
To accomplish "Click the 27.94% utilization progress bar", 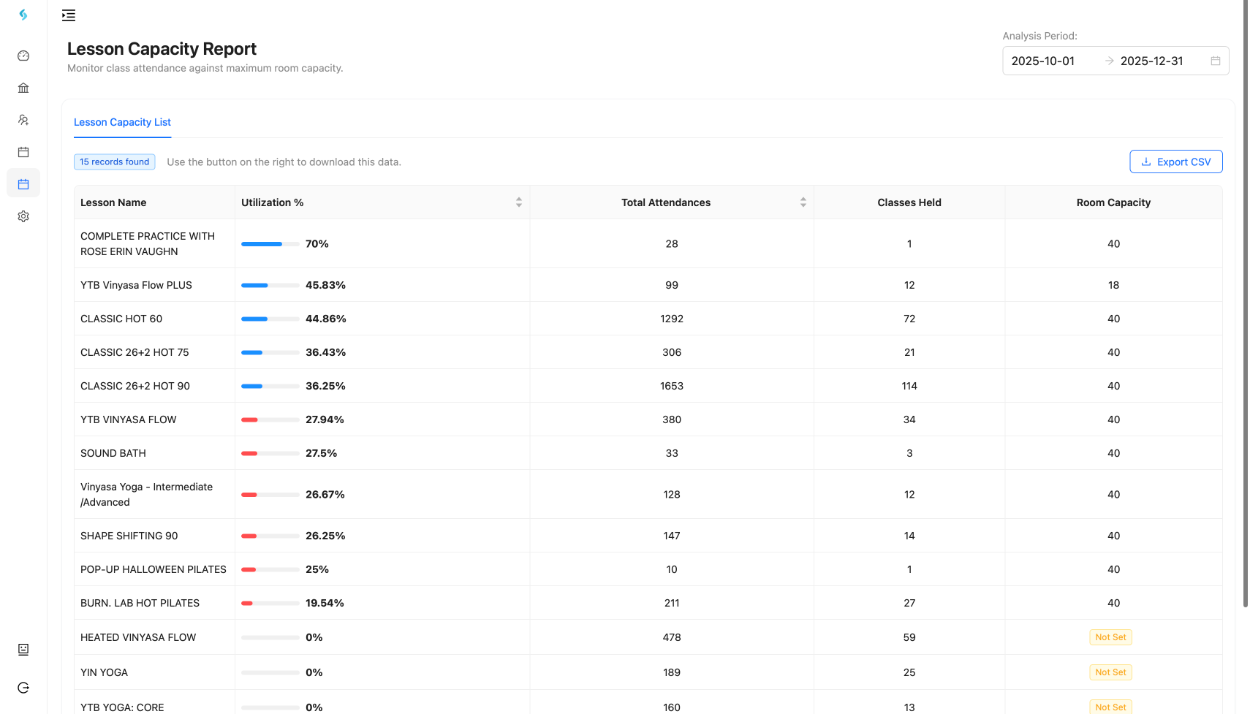I will (270, 420).
